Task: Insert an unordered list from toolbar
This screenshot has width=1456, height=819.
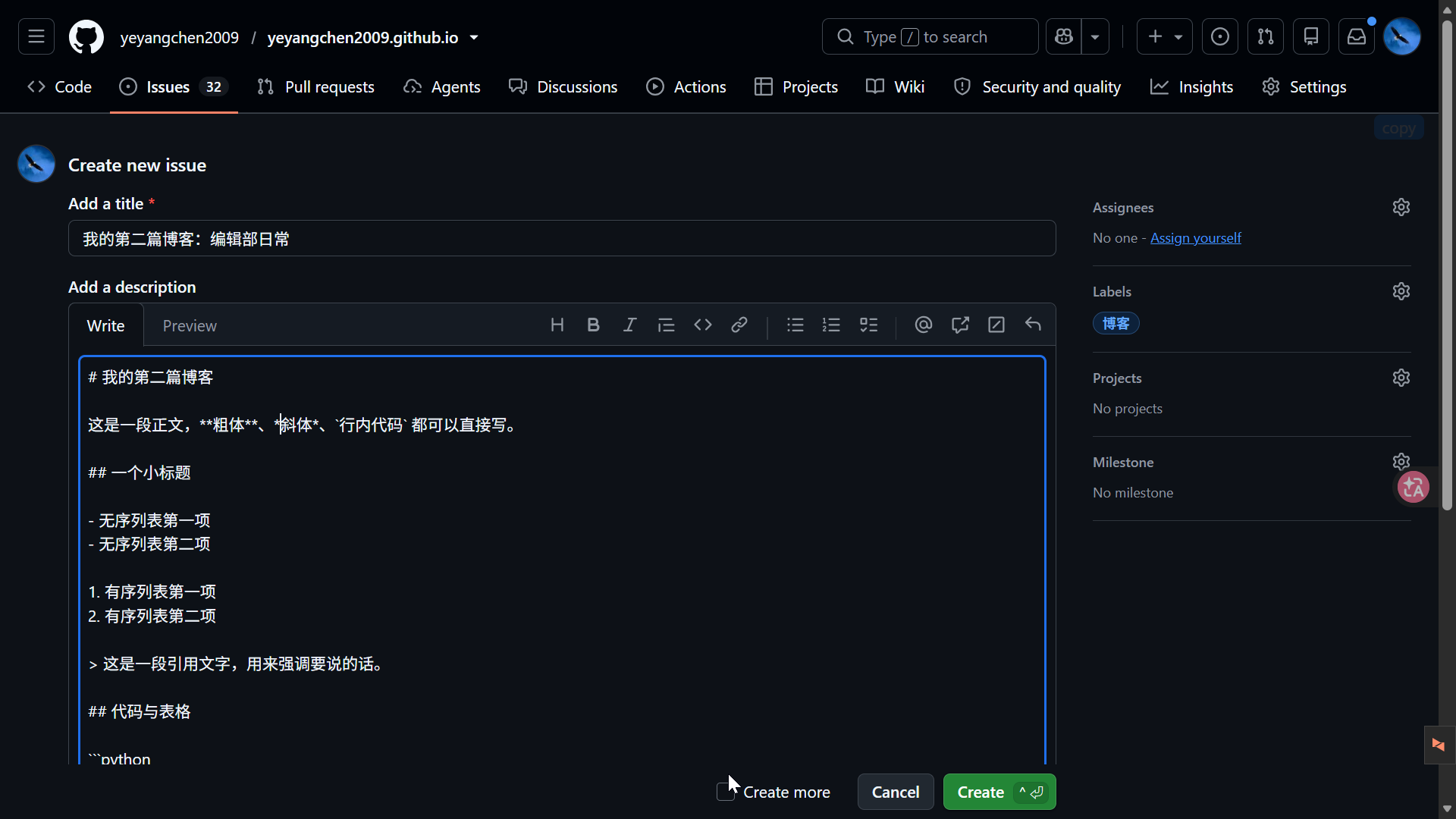Action: (x=795, y=325)
